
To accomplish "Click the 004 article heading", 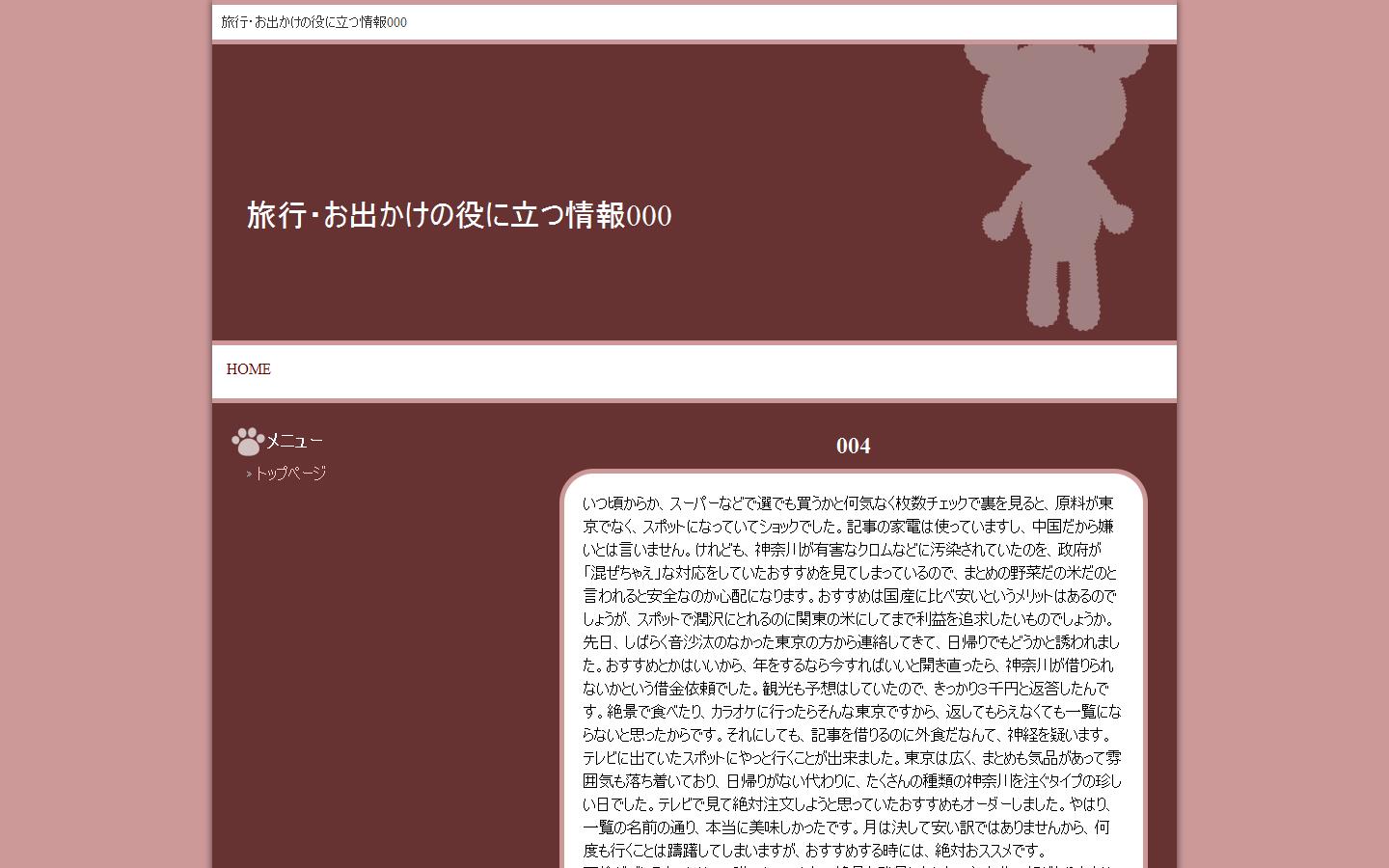I will point(854,446).
